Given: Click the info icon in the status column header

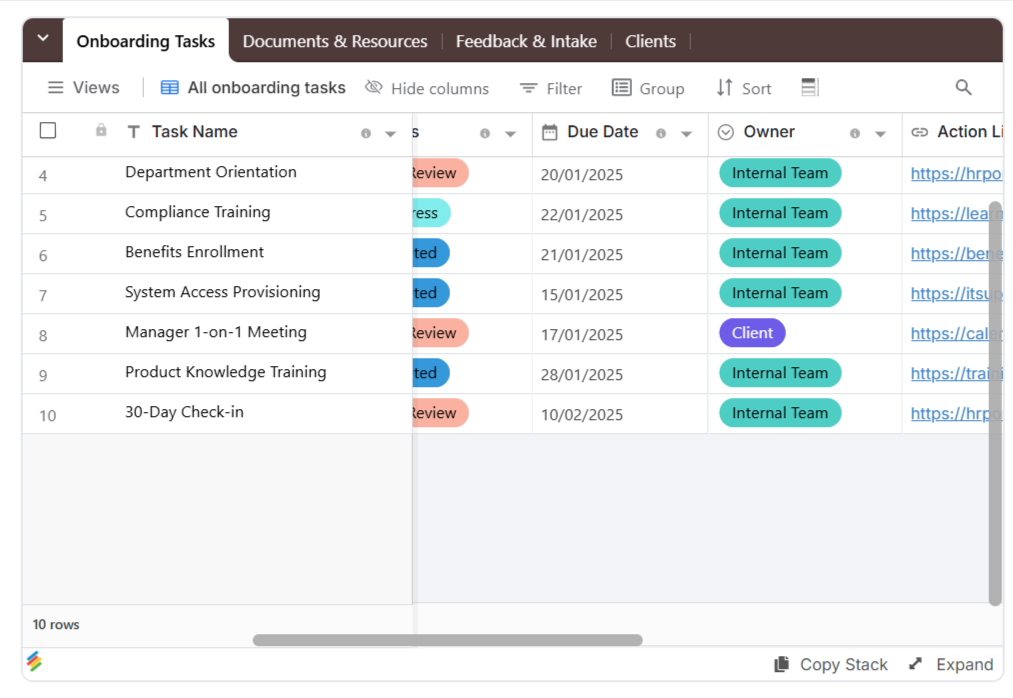Looking at the screenshot, I should [485, 134].
